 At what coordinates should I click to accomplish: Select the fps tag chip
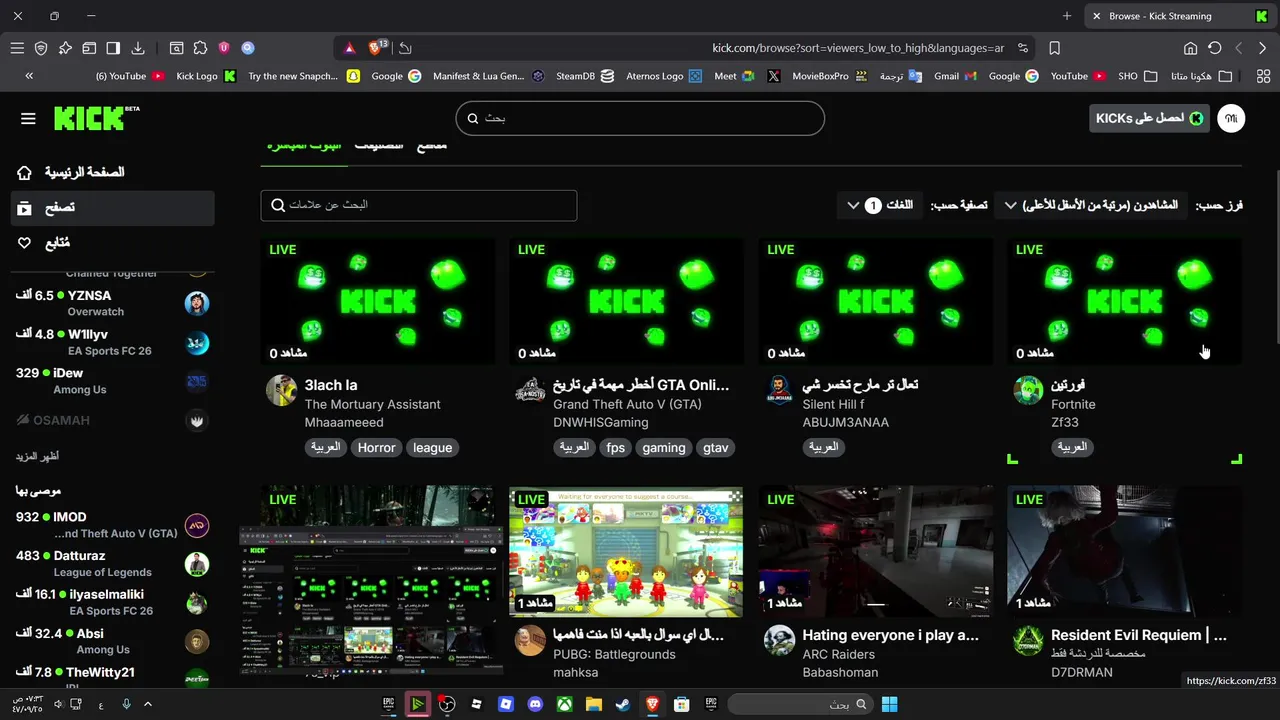616,448
